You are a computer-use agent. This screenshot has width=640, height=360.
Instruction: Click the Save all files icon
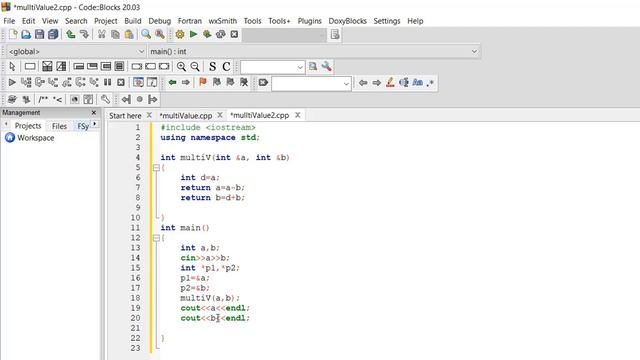tap(53, 34)
